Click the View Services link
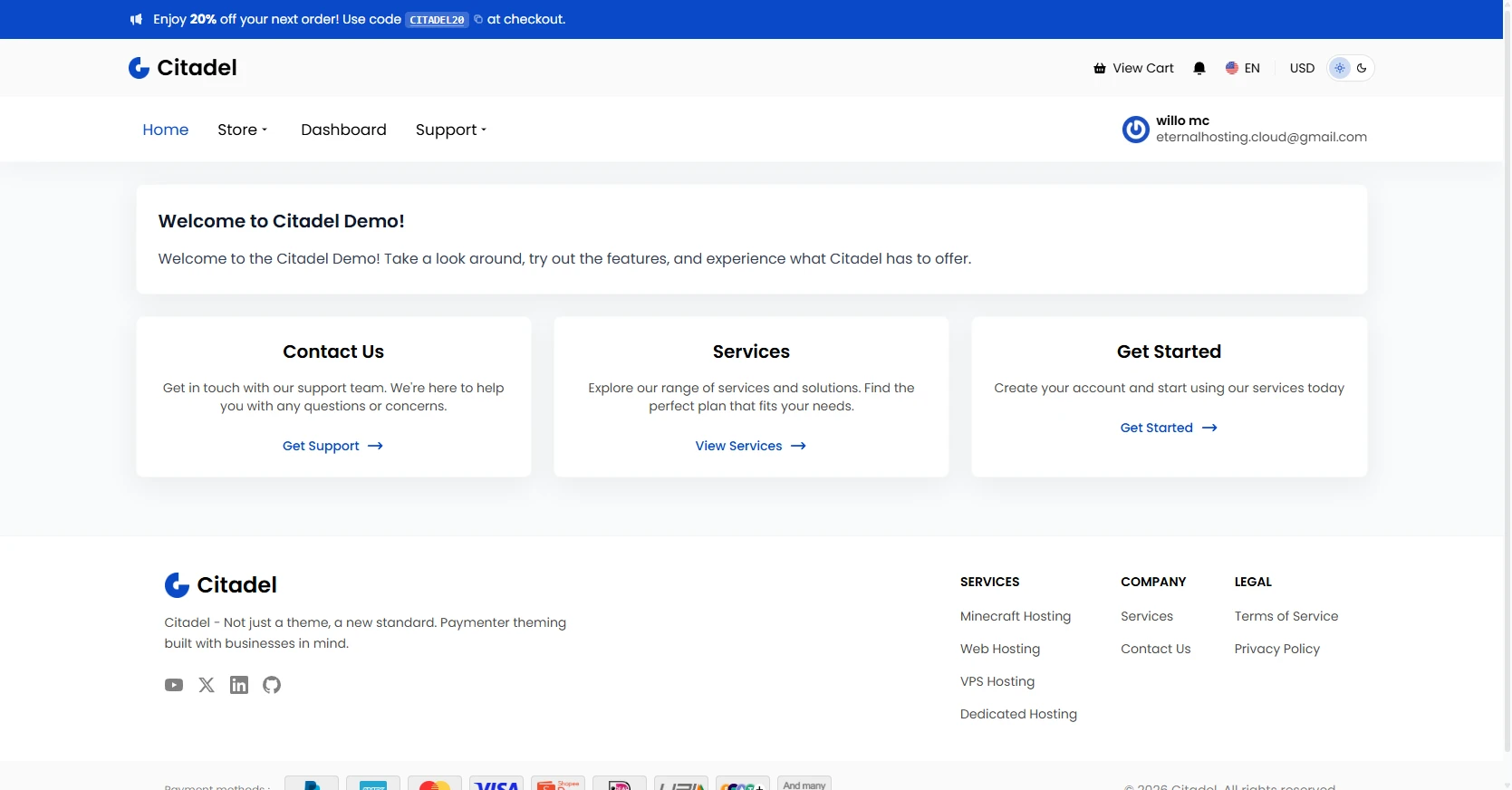This screenshot has width=1512, height=790. 750,446
